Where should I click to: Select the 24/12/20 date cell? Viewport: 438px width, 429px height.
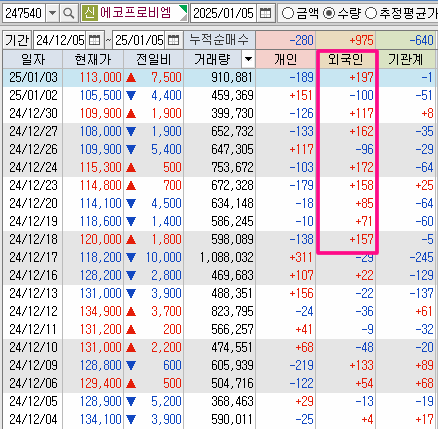pos(33,203)
